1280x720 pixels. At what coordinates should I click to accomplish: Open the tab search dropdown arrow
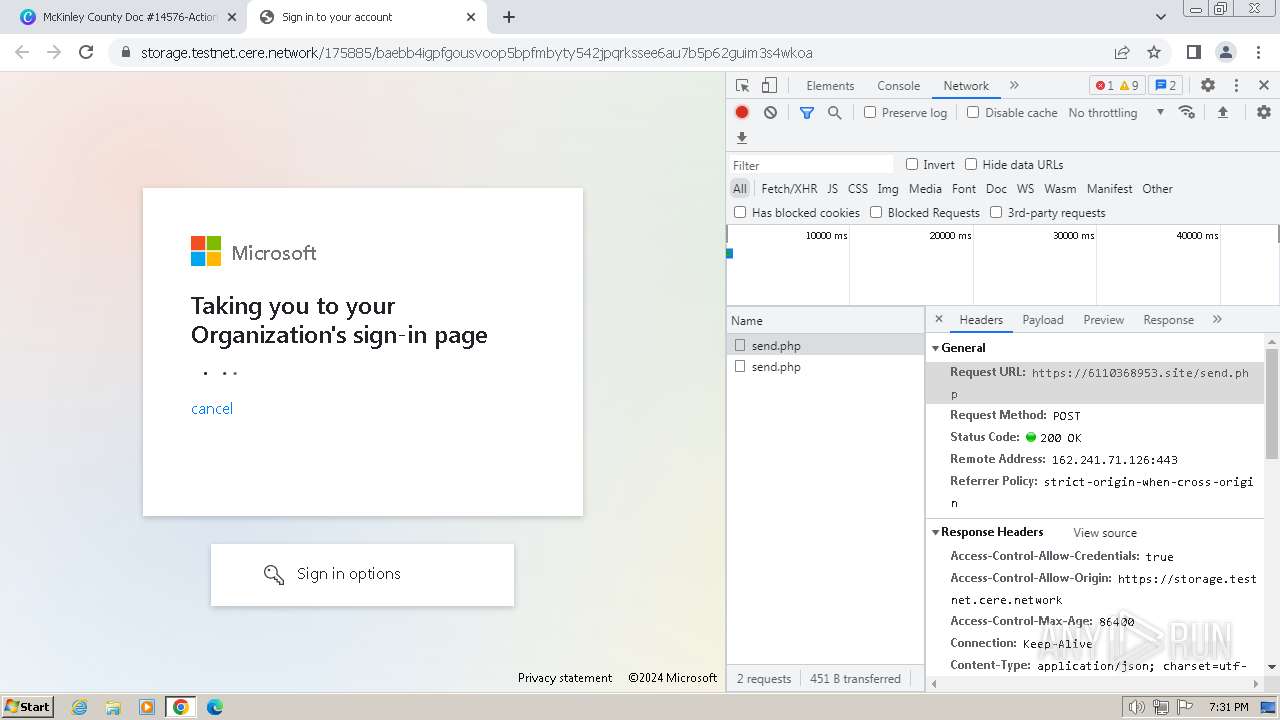[x=1160, y=17]
